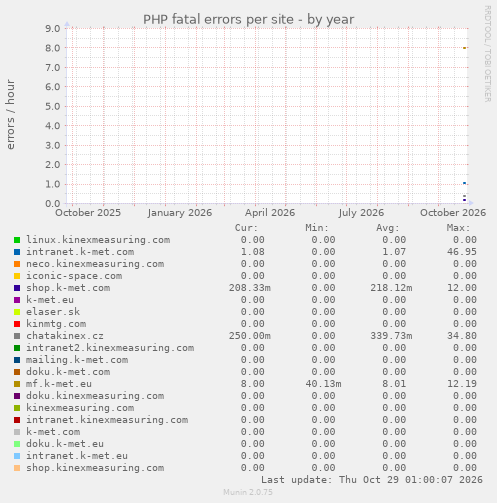The height and width of the screenshot is (503, 497).
Task: Click the green swatch for linux.kinexmeasuring.com
Action: click(17, 240)
